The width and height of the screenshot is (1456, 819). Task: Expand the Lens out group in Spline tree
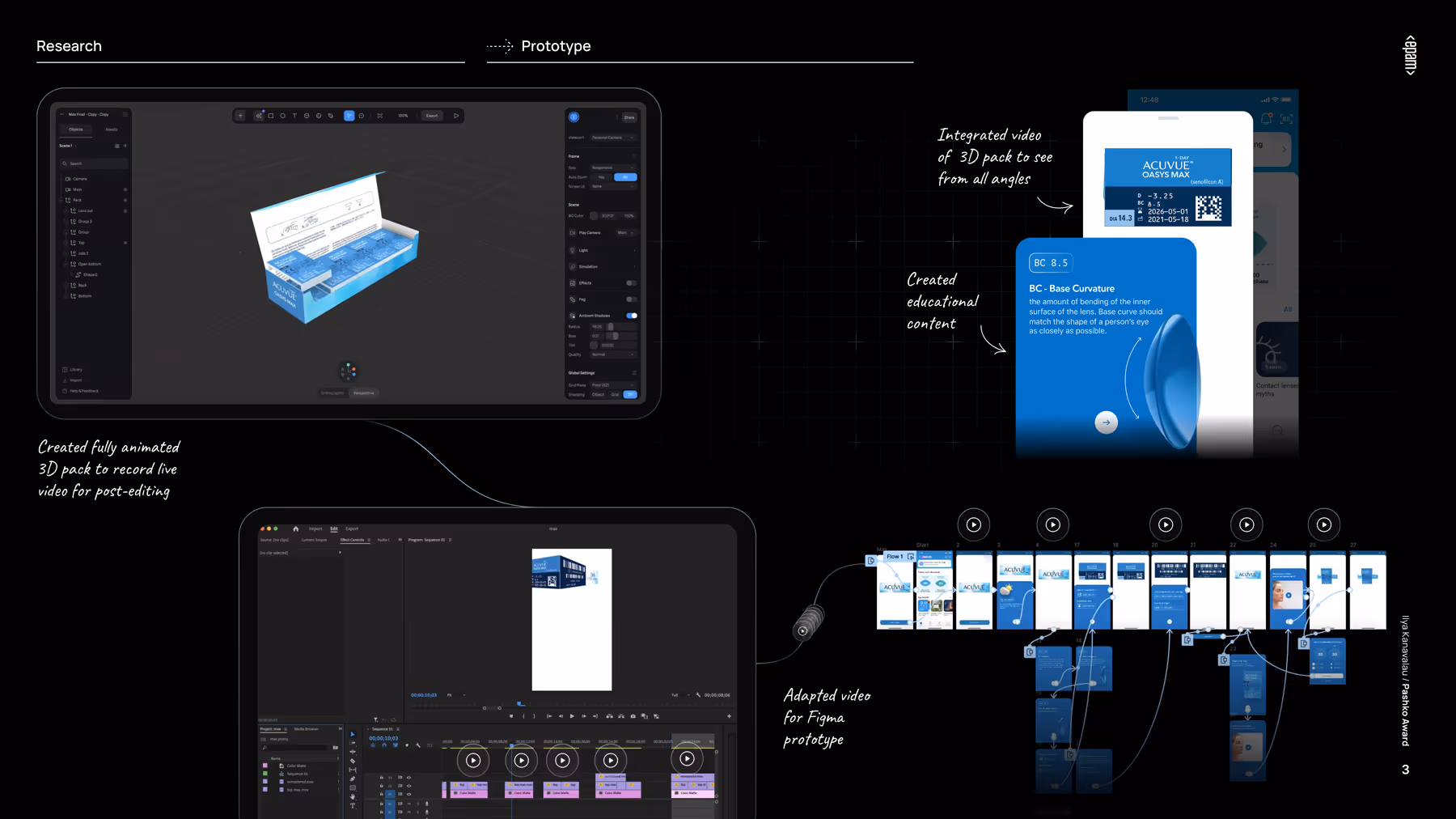(66, 210)
